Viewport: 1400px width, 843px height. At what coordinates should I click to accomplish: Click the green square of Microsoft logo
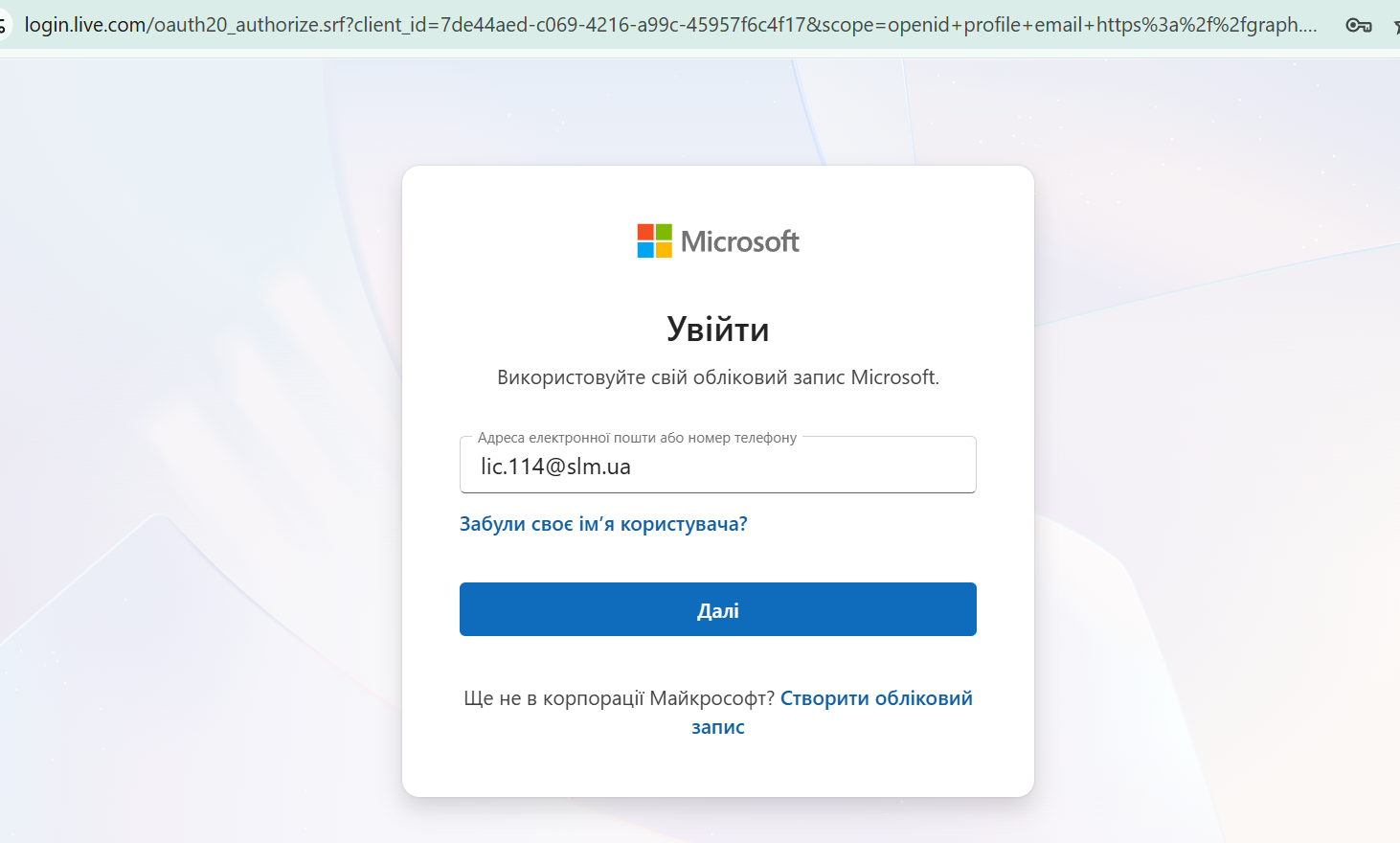pos(664,232)
